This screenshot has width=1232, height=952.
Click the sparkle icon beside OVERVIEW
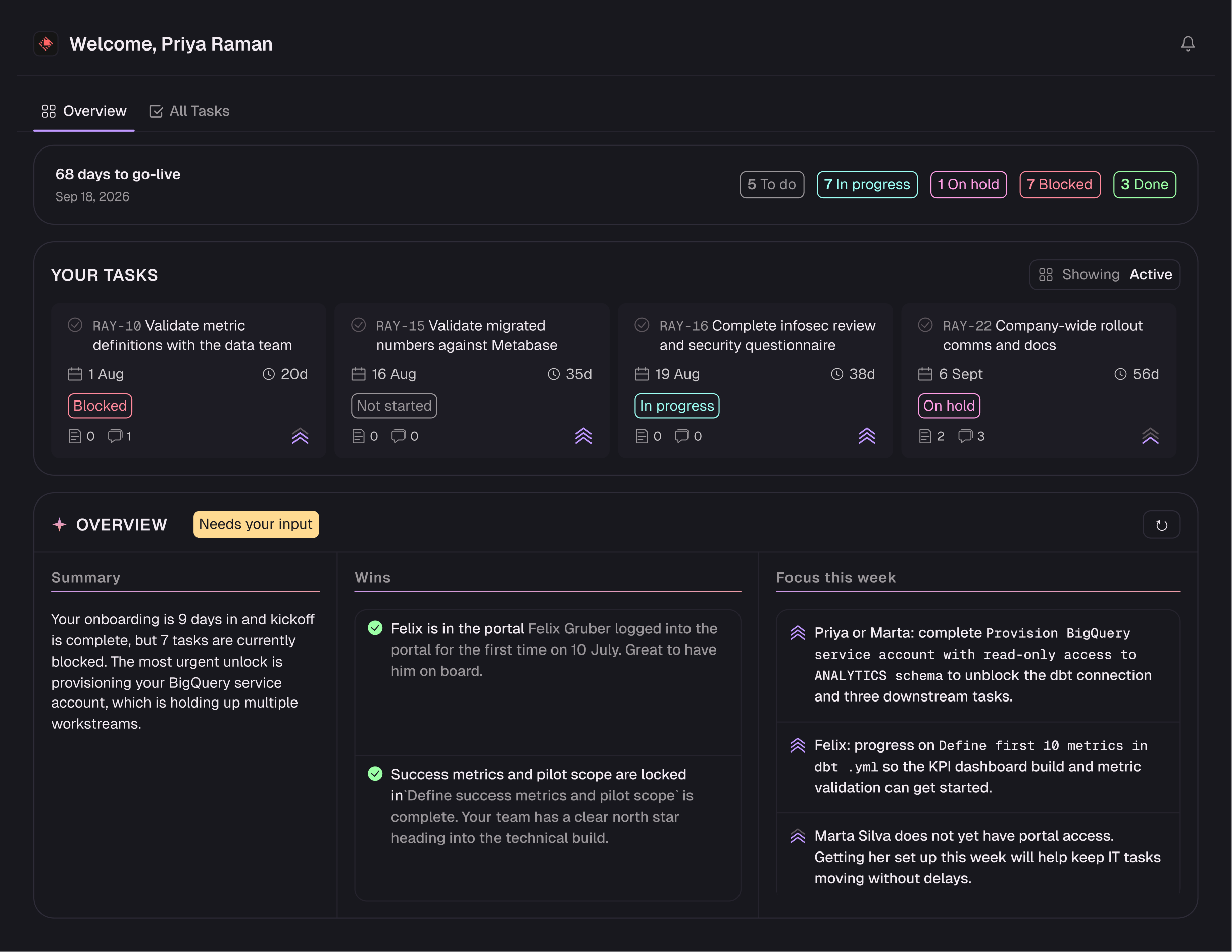click(59, 525)
